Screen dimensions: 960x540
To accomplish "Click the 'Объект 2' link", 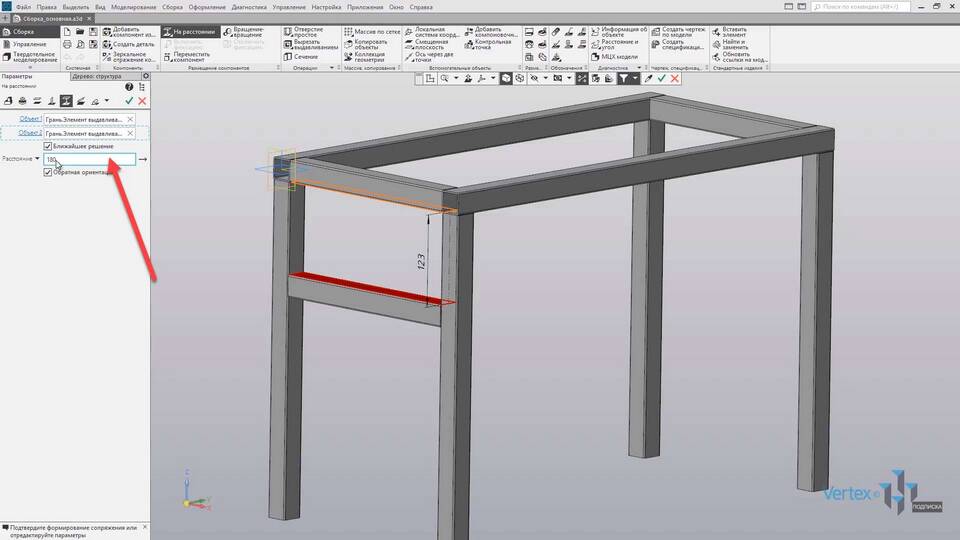I will (29, 133).
